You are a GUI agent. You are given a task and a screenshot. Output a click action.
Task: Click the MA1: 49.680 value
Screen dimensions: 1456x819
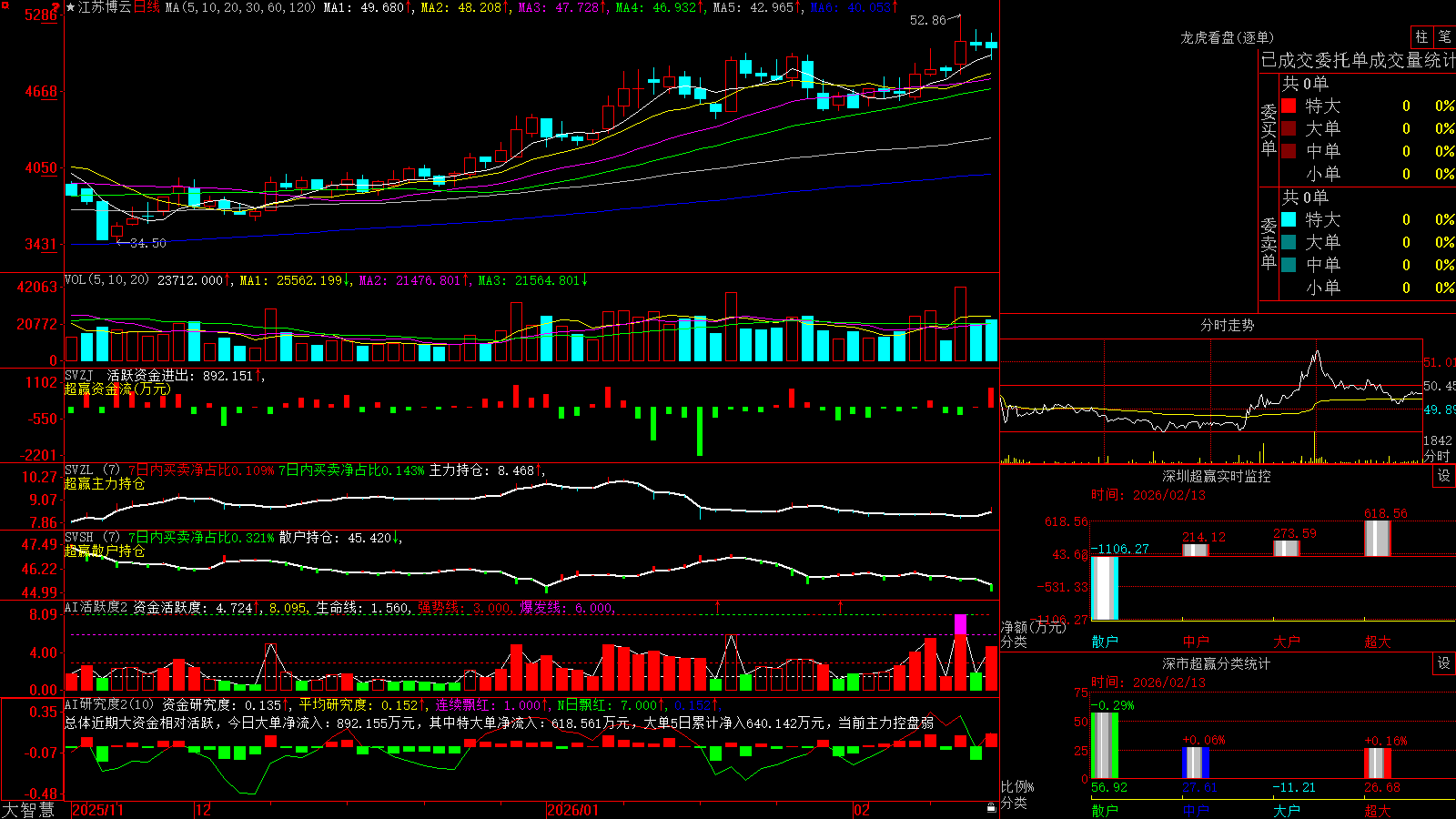click(364, 7)
